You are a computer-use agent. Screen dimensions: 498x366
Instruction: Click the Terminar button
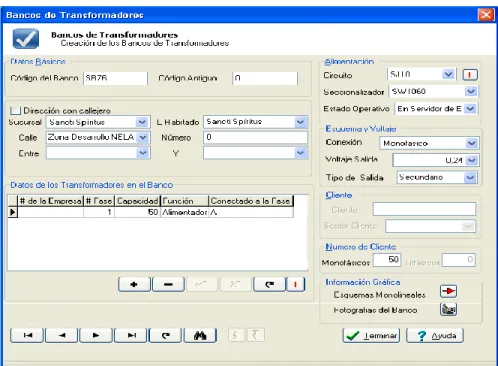(x=371, y=336)
